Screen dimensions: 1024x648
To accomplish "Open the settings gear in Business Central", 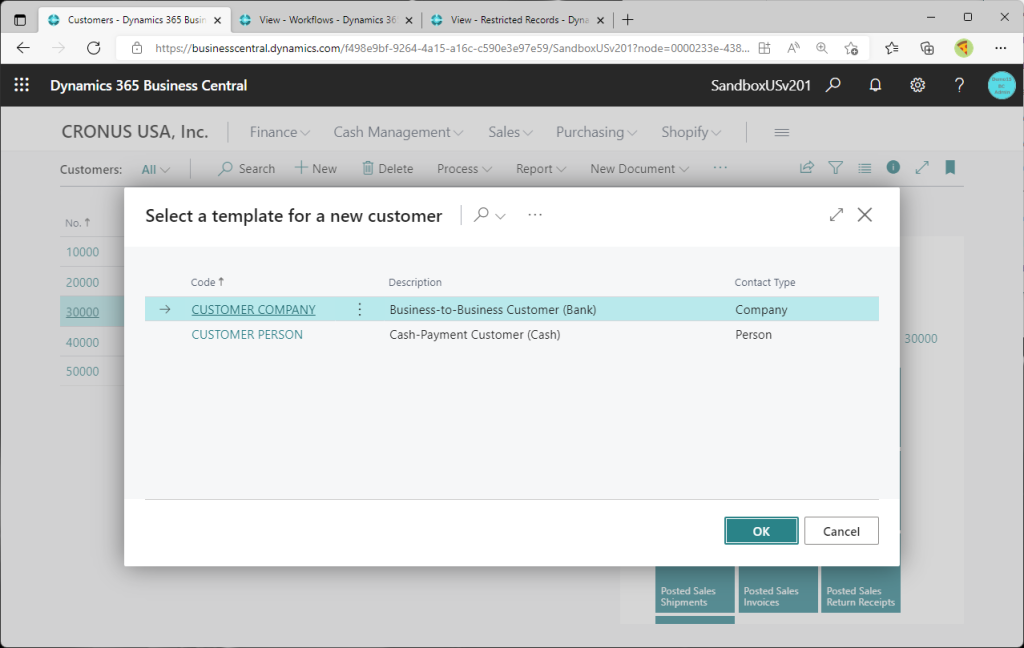I will (918, 85).
